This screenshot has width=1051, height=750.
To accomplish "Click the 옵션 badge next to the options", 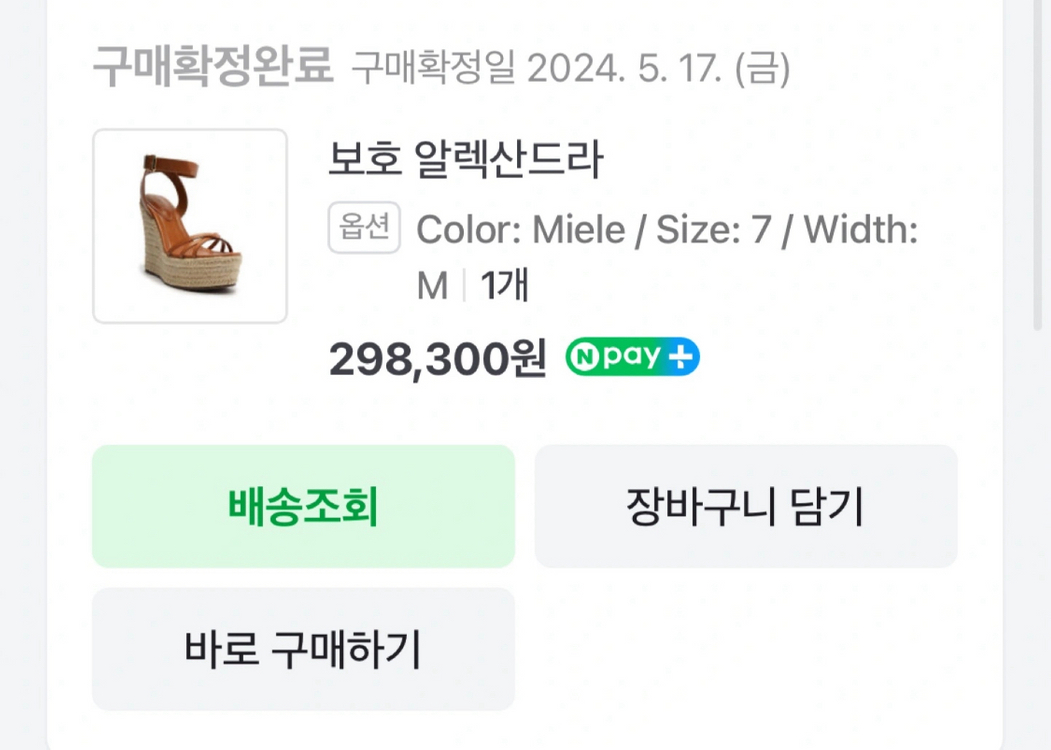I will click(x=364, y=229).
